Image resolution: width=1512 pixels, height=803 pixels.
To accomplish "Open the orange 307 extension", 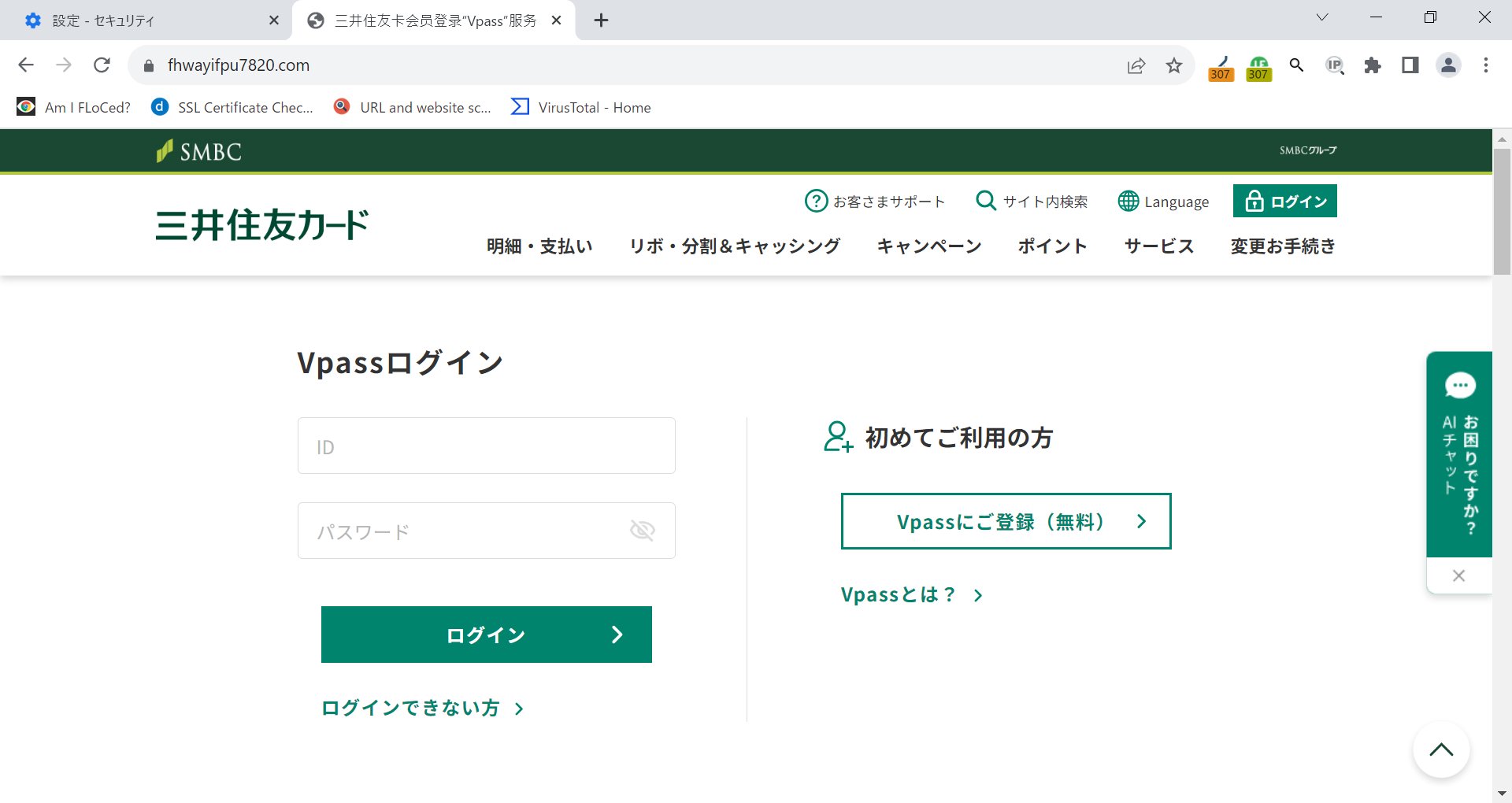I will 1221,67.
